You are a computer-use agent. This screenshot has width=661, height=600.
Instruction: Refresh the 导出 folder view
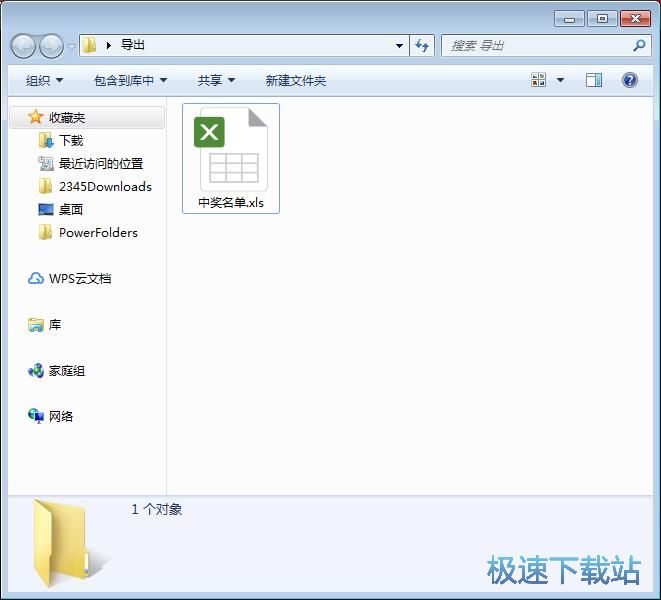[x=422, y=45]
